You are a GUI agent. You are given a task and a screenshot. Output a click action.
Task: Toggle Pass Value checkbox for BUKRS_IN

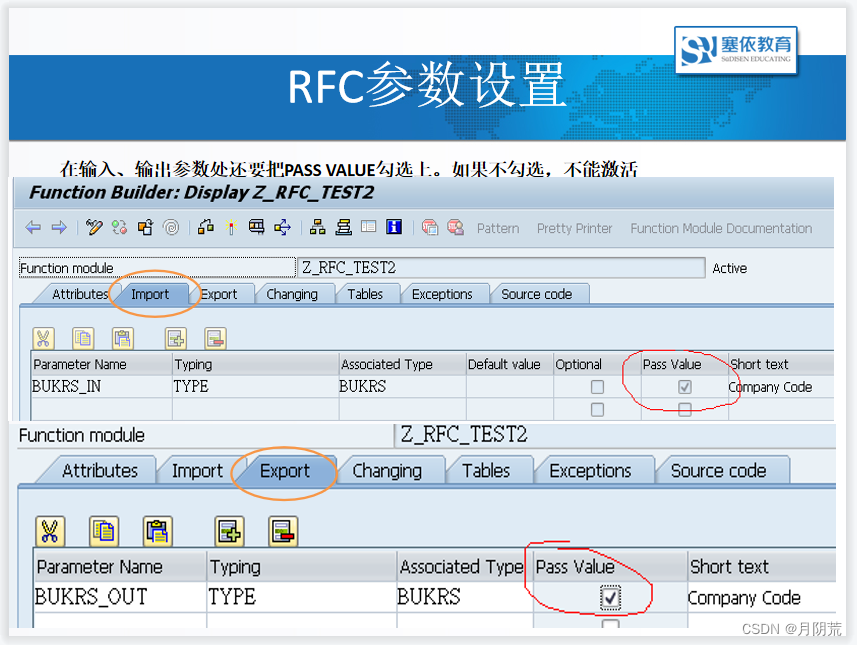pos(684,387)
